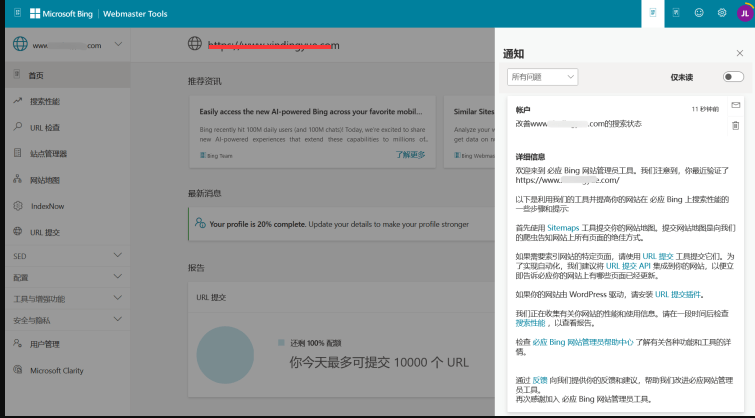Expand the 配置 section
This screenshot has height=418, width=755.
point(67,277)
